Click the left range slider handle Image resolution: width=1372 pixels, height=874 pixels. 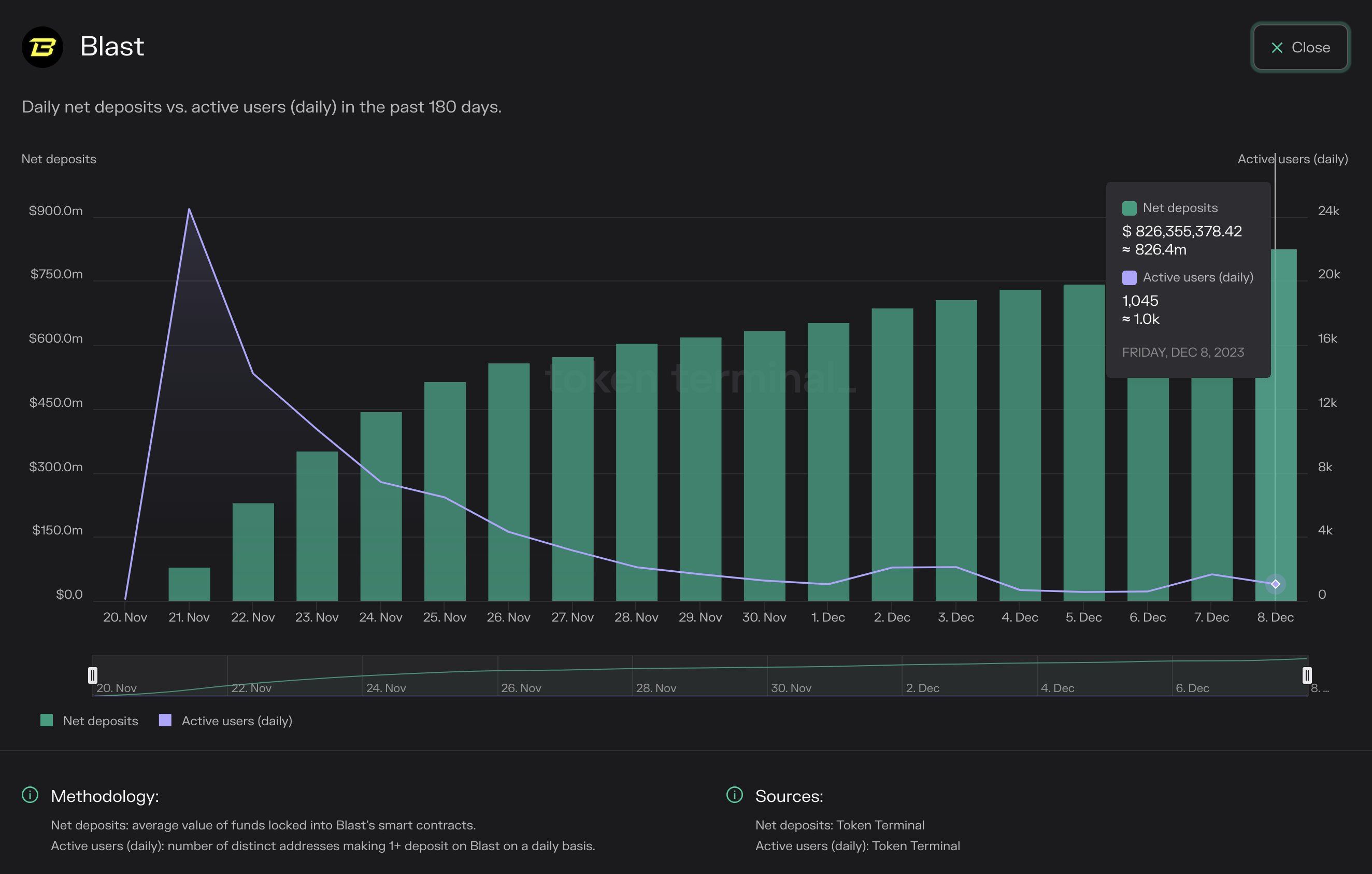(93, 675)
